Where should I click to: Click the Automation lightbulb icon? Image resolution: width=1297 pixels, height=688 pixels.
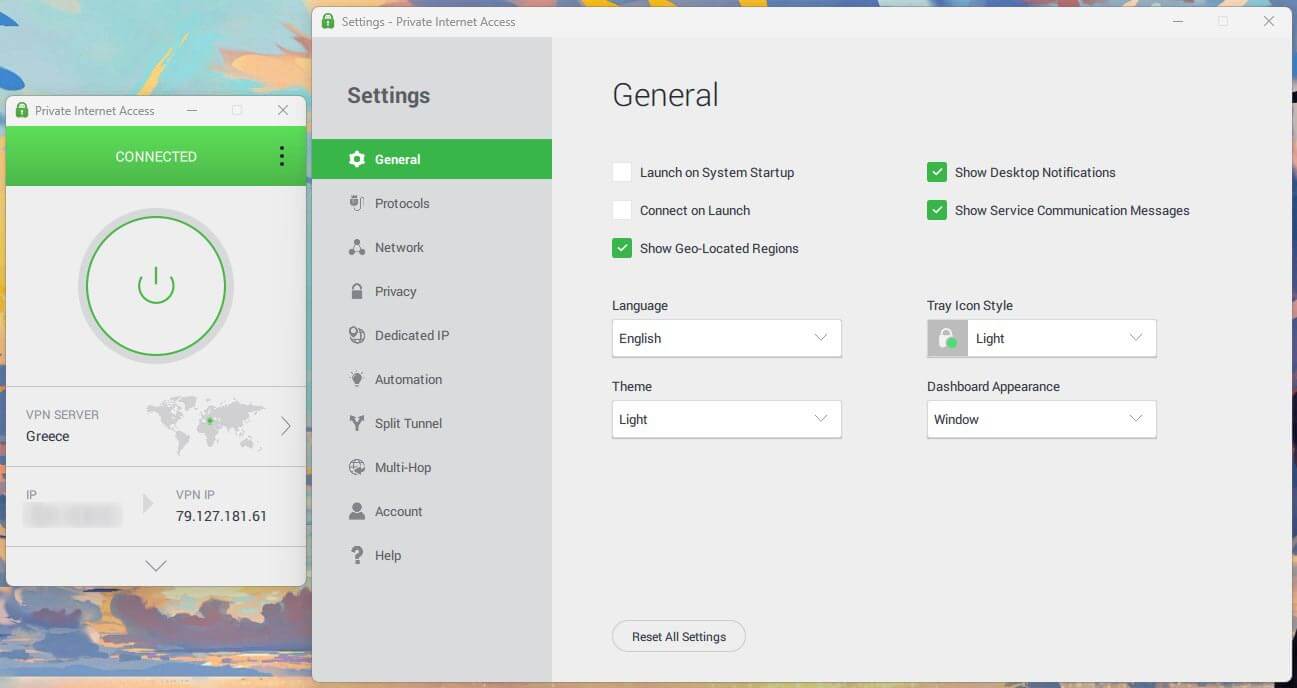357,379
